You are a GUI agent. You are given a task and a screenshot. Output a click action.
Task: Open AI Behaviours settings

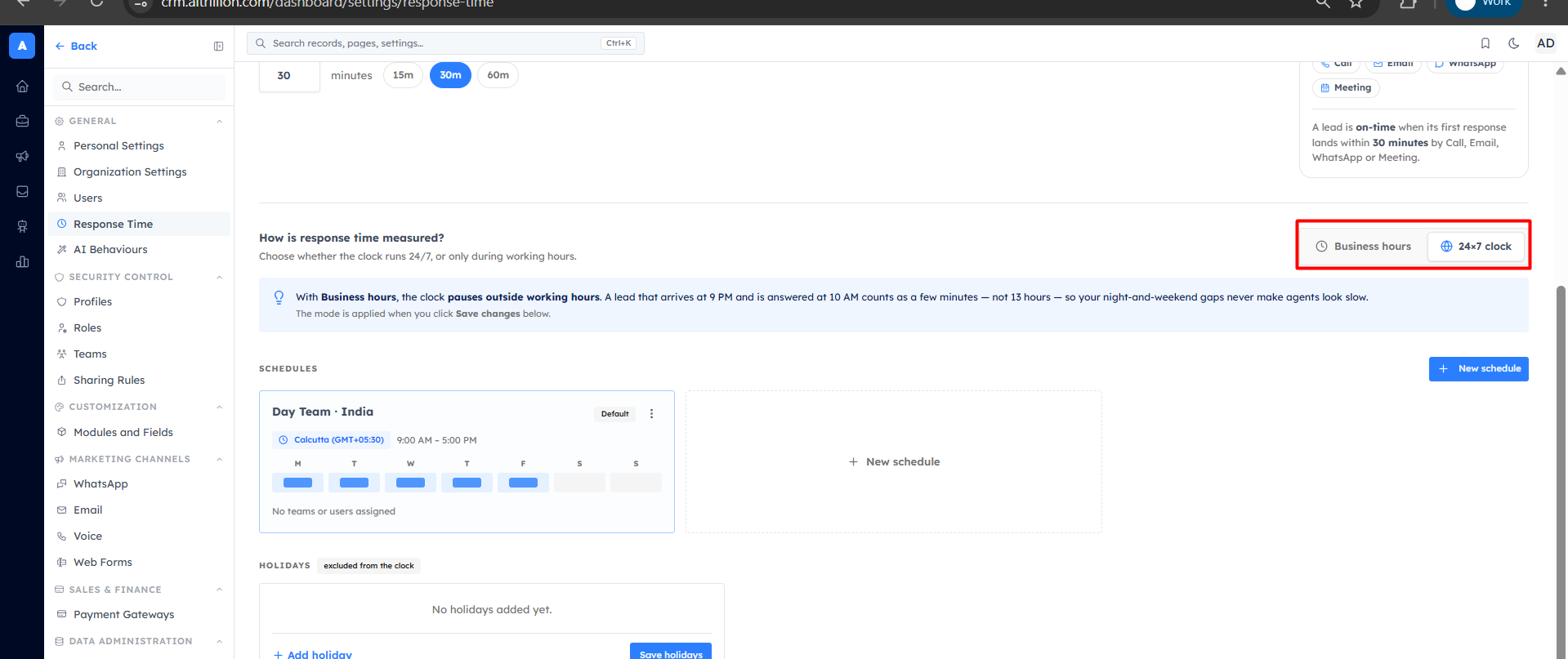click(x=139, y=250)
